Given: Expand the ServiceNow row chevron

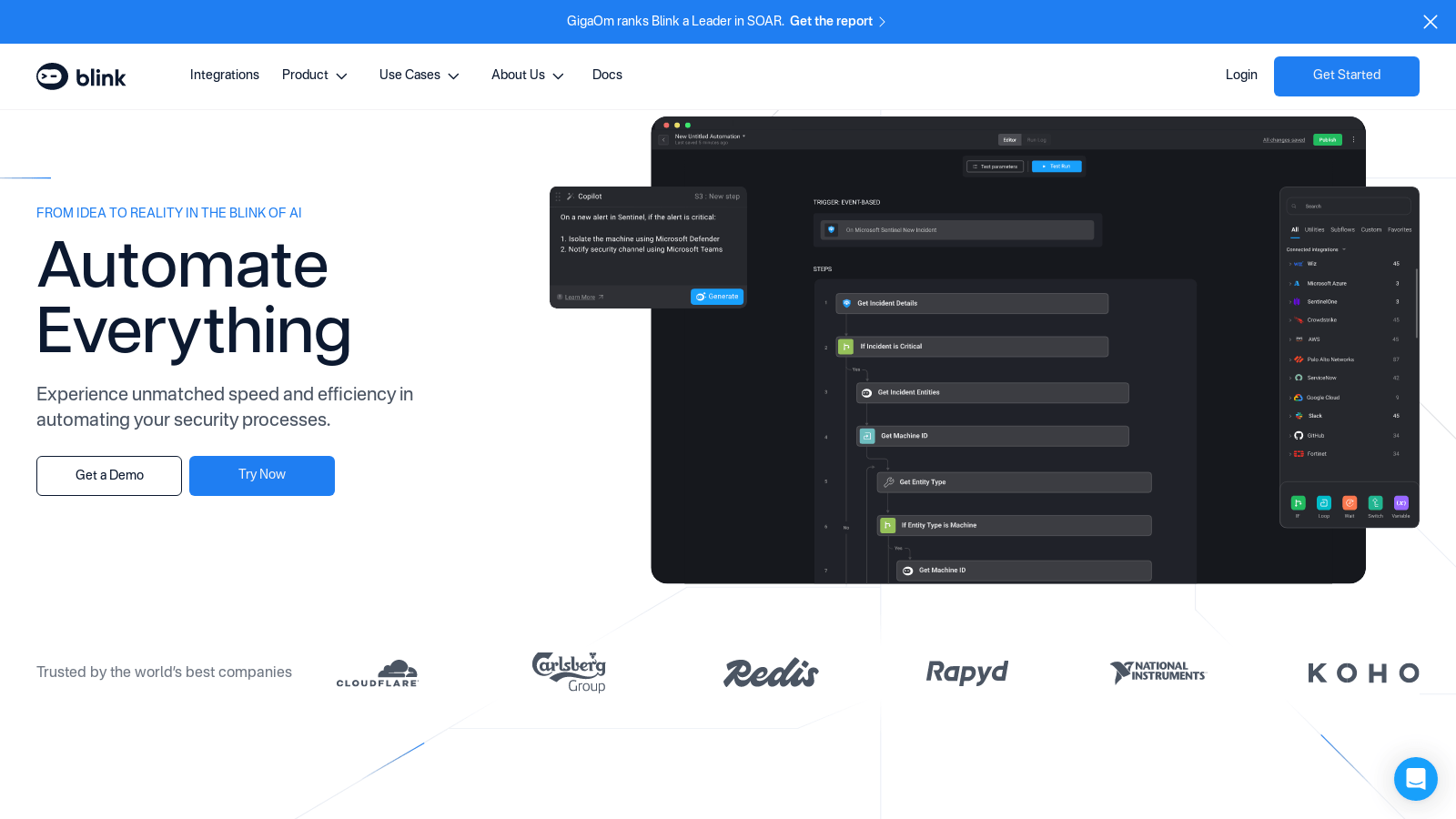Looking at the screenshot, I should [x=1290, y=378].
